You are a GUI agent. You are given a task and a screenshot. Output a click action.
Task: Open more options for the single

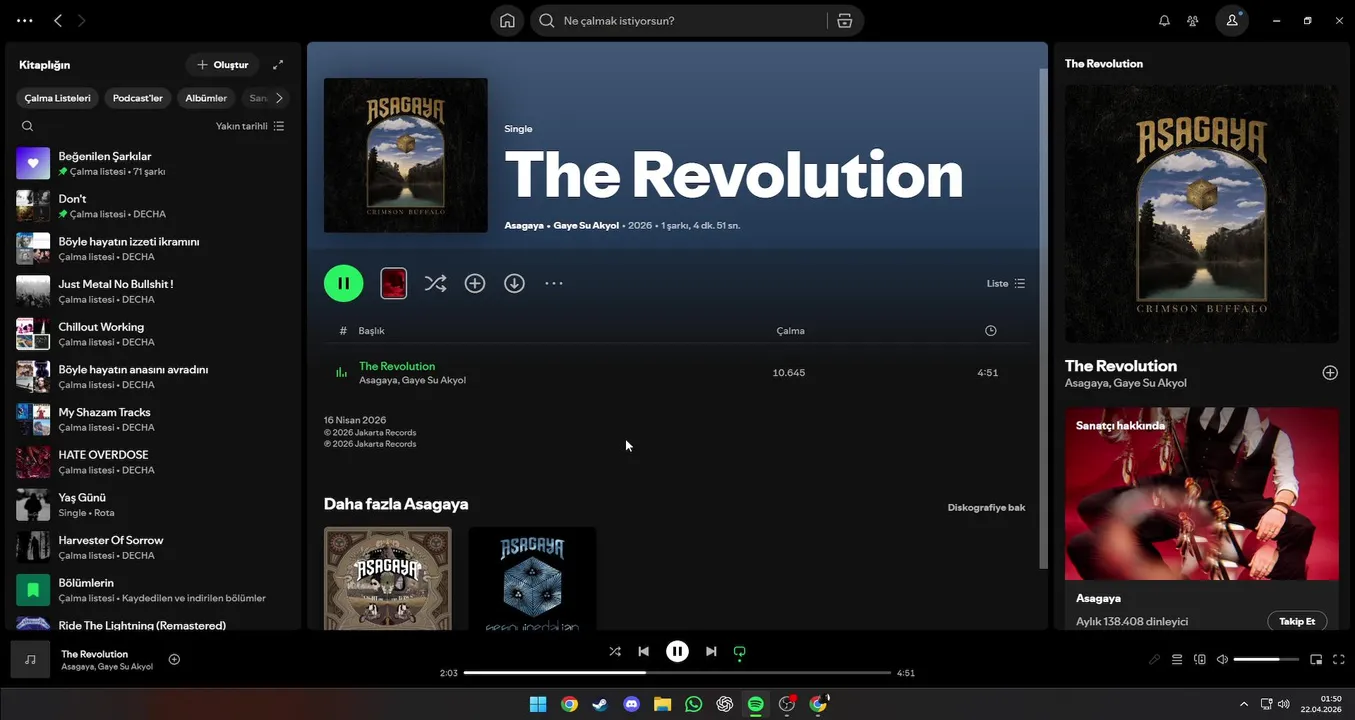pos(554,283)
